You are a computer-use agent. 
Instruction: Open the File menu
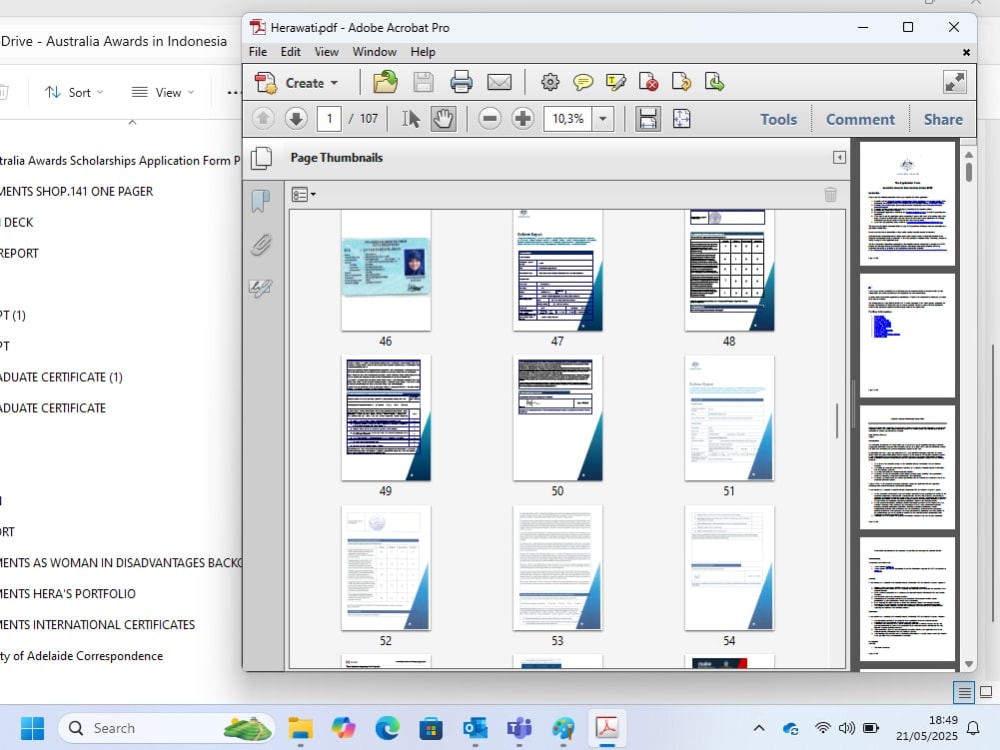258,52
